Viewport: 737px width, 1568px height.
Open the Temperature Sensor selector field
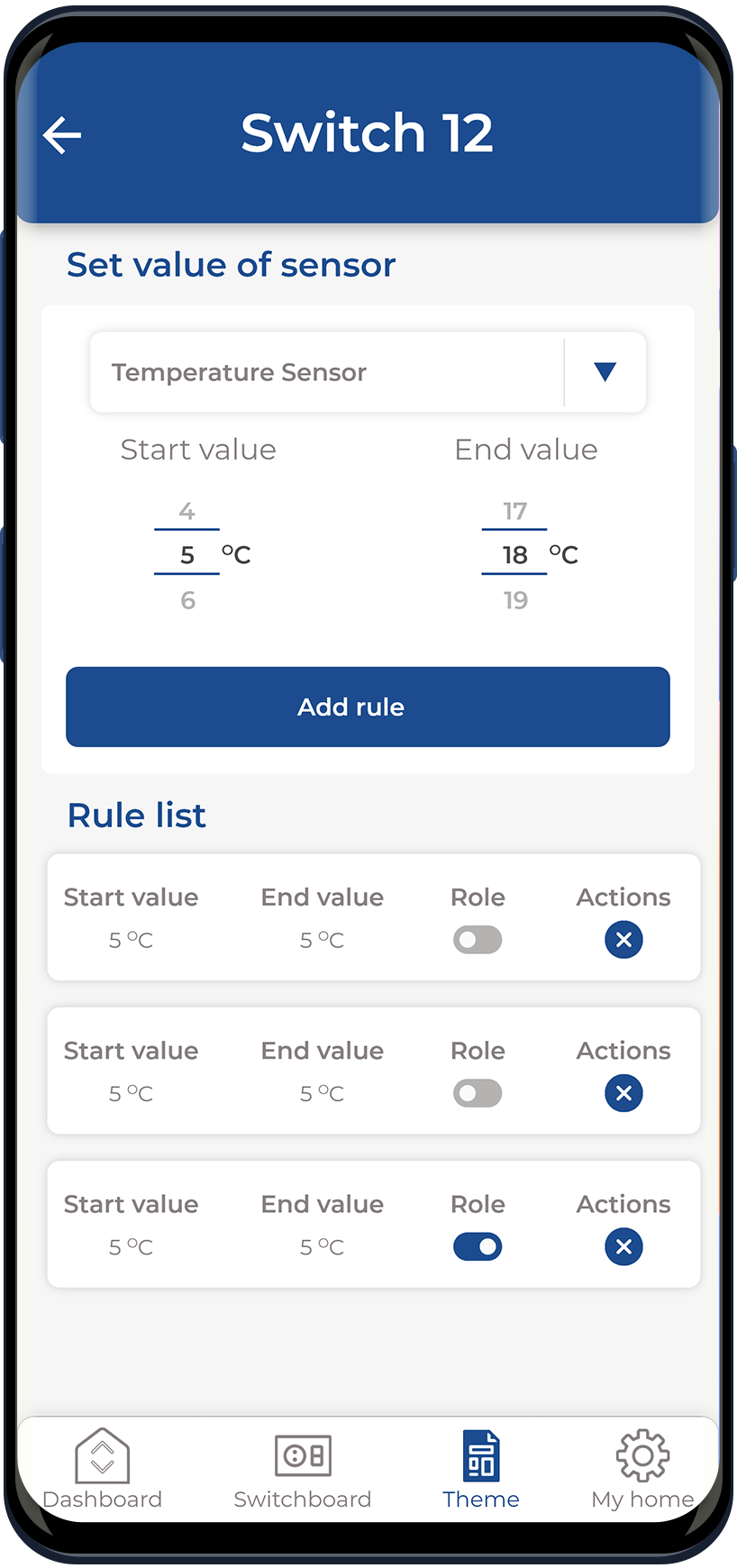tap(326, 372)
